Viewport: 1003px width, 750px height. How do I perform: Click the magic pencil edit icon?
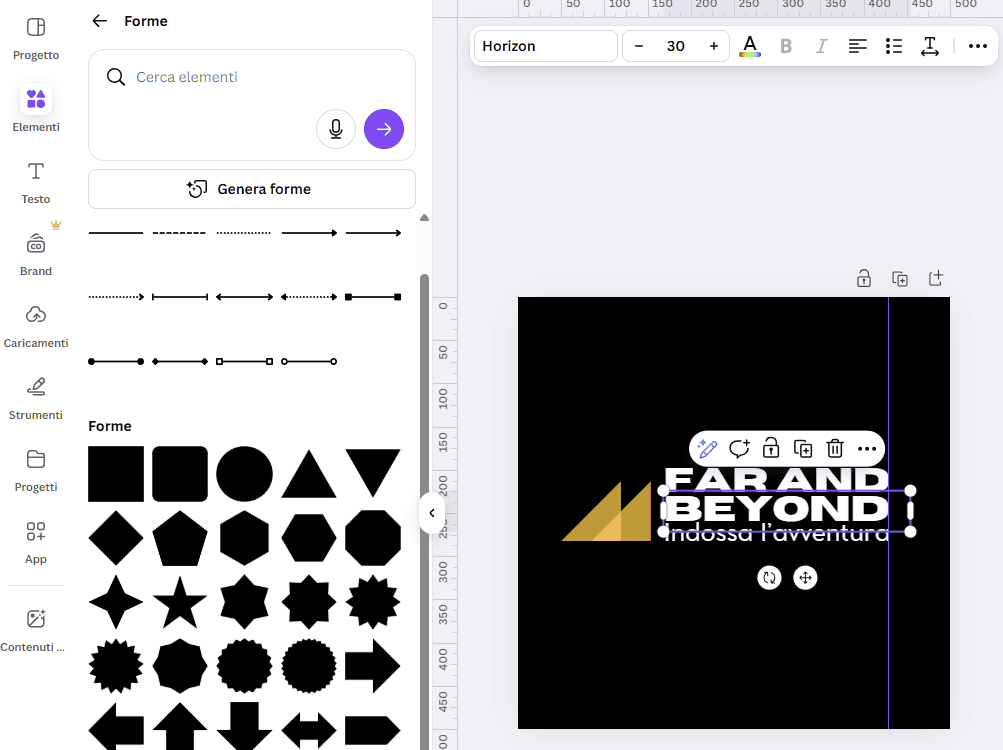point(708,449)
